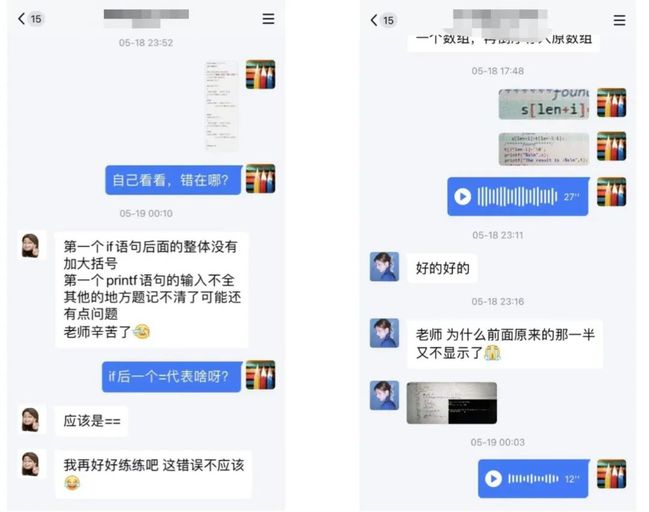Tap blue avatar beside 好的好的 message
The image size is (649, 512).
[x=384, y=267]
